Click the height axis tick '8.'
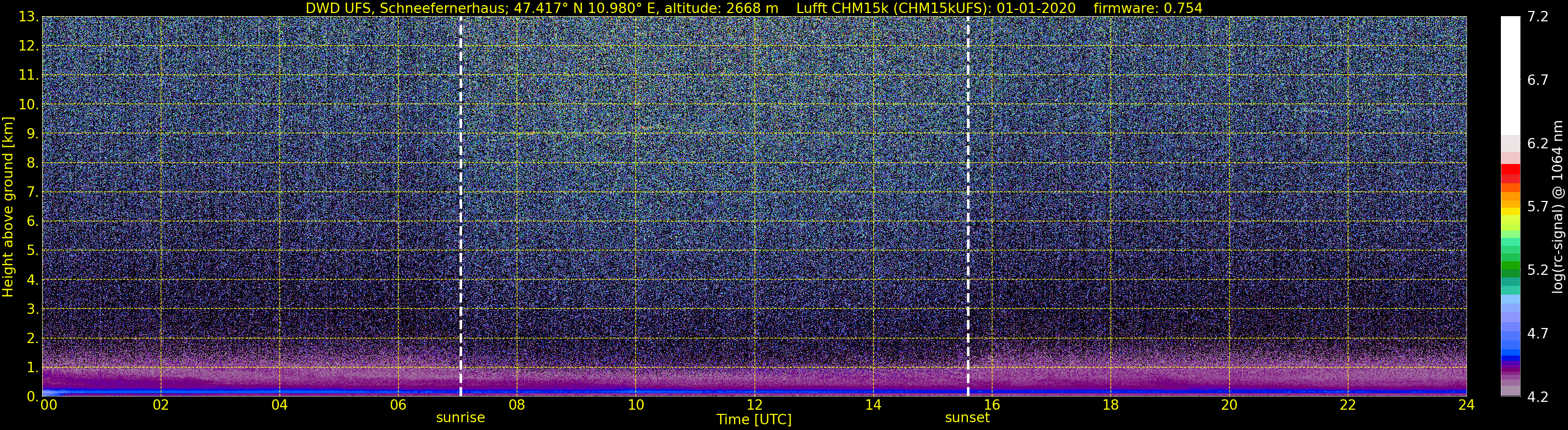Screen dimensions: 1568x430 click(x=33, y=163)
